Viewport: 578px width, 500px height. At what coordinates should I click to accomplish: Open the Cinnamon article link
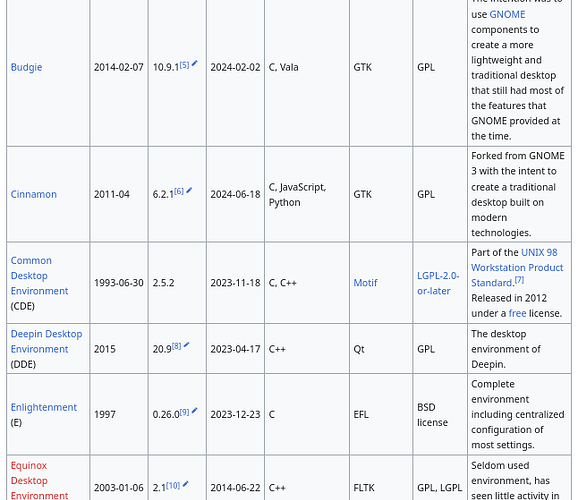tap(34, 194)
